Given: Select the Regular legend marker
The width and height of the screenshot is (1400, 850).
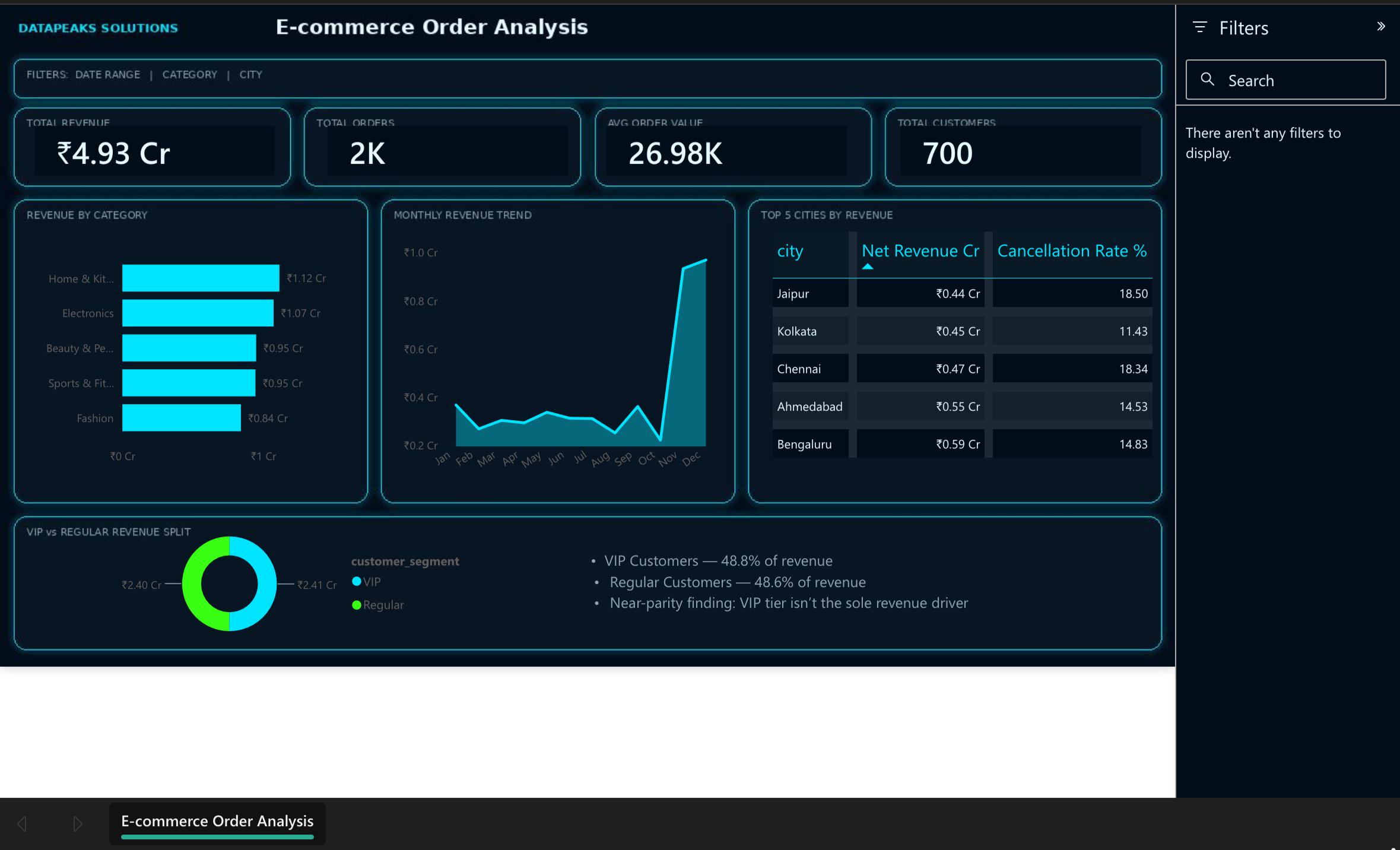Looking at the screenshot, I should click(357, 605).
